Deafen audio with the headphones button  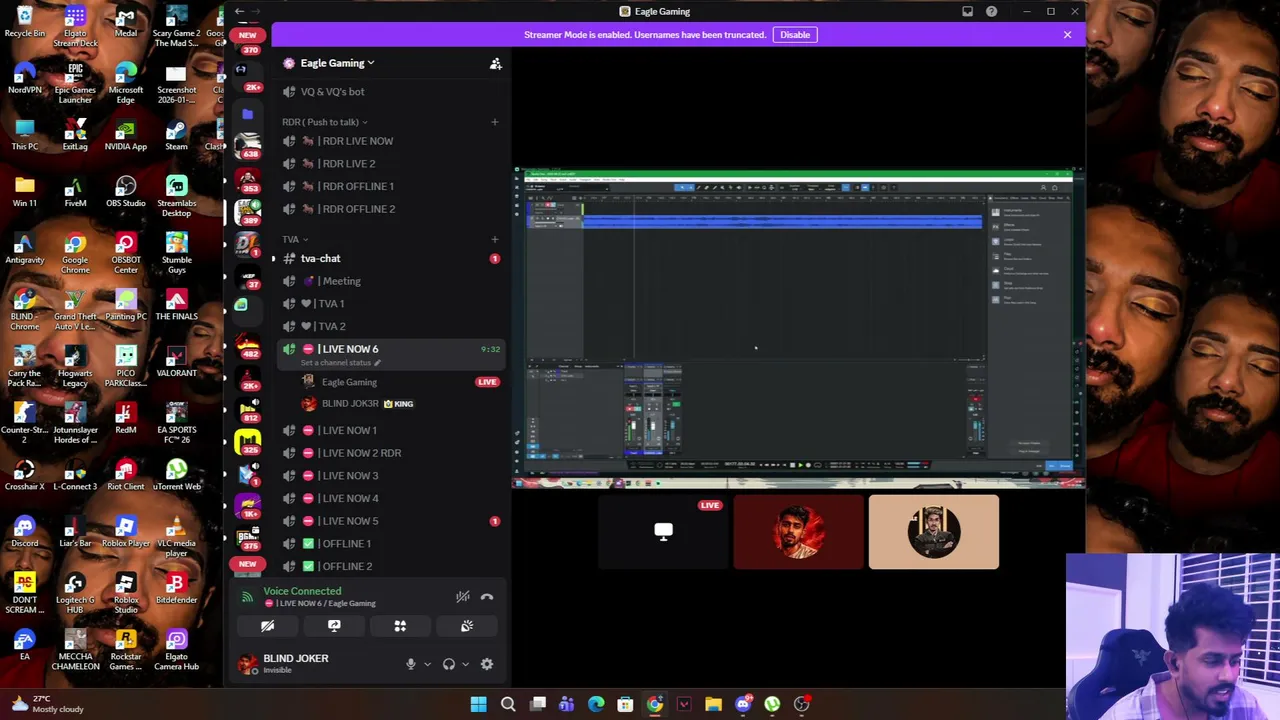[x=449, y=664]
